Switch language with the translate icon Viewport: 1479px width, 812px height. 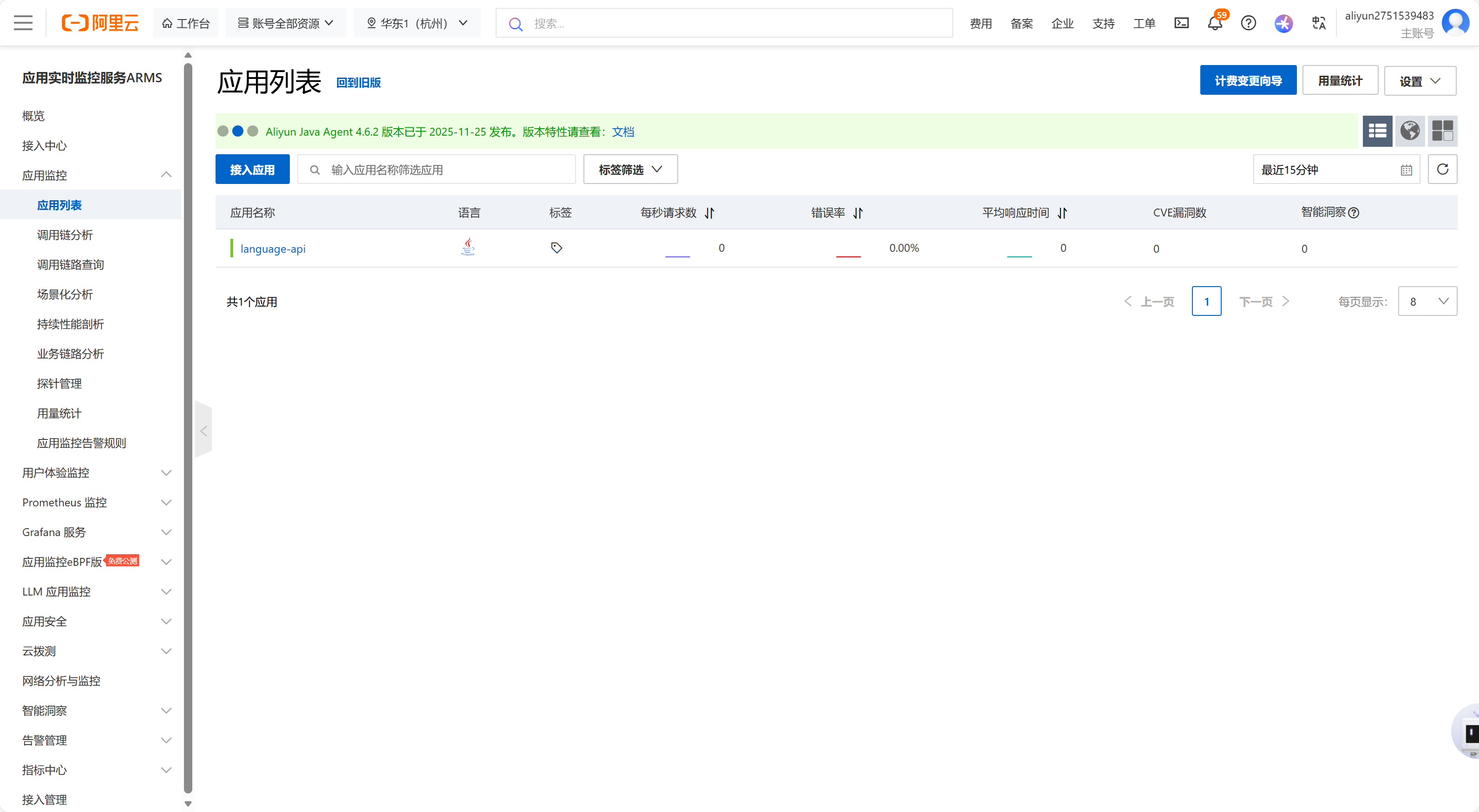tap(1318, 24)
